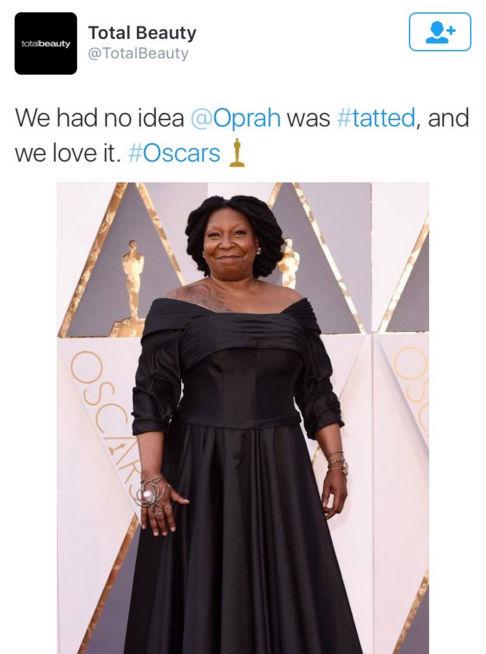Select the 'we love it.' tweet text
This screenshot has width=486, height=654.
pyautogui.click(x=68, y=153)
